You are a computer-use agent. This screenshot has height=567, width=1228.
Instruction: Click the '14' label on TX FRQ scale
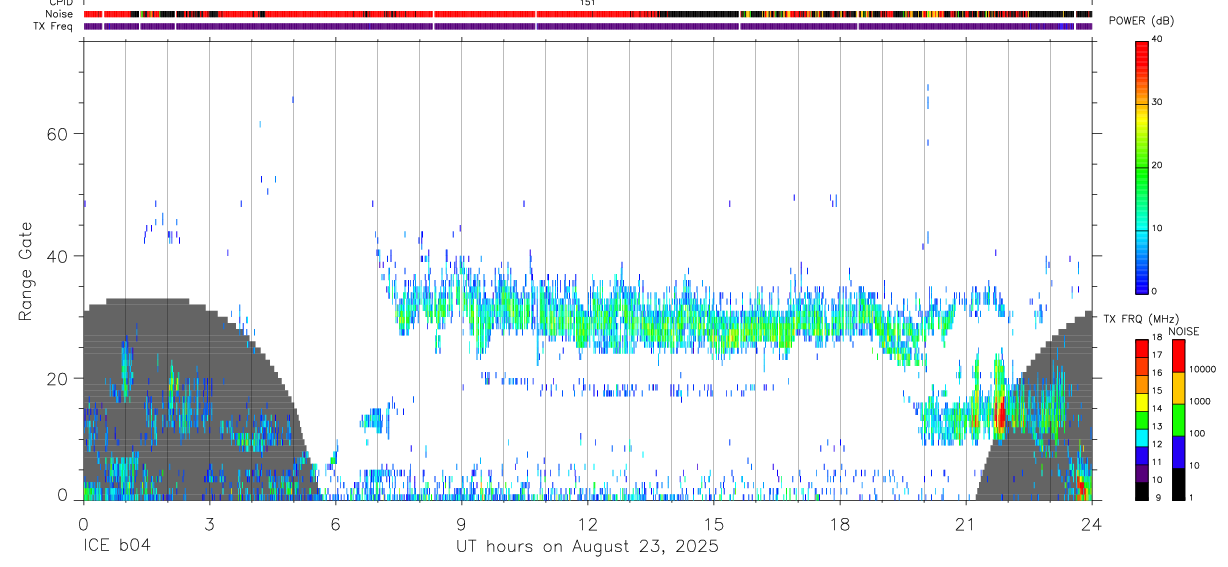click(1158, 409)
